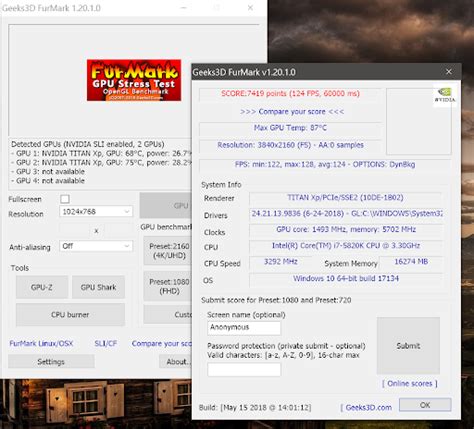The image size is (474, 429).
Task: Click the Renderer value TITAN Xp/PCIe/SSE2
Action: [346, 198]
